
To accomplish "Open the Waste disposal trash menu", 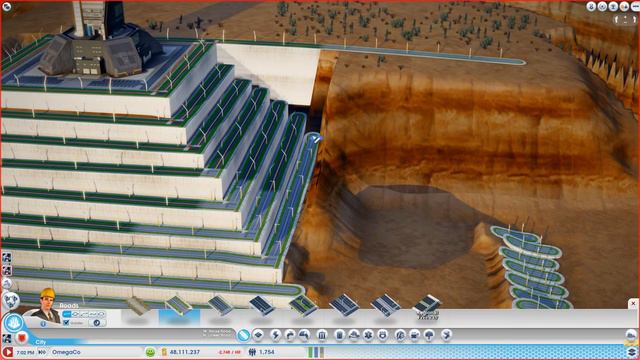I will pos(340,335).
